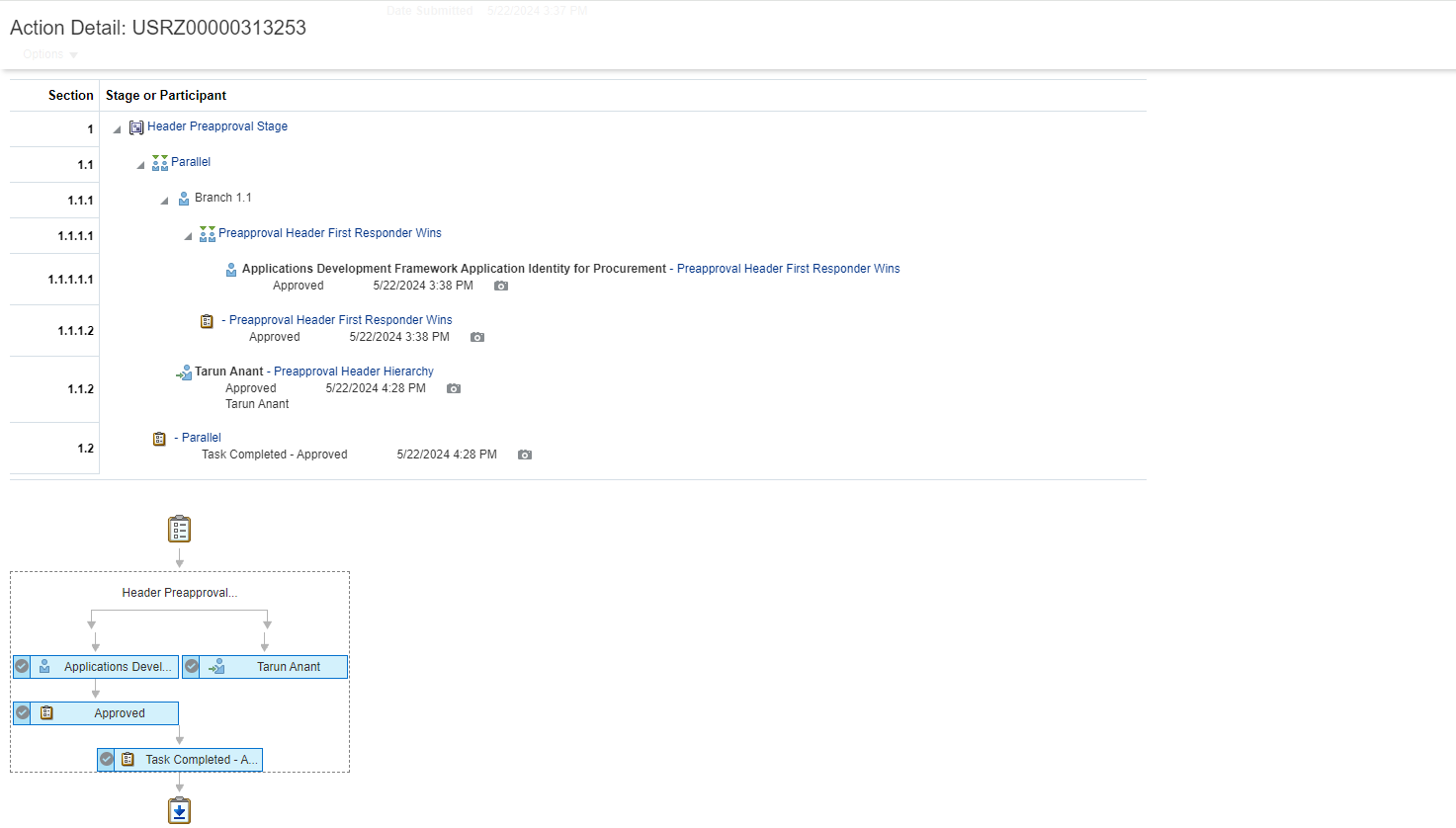Screen dimensions: 1456x828
Task: Click the parallel branches icon beside Preapproval Header First Responder Wins
Action: tap(207, 232)
